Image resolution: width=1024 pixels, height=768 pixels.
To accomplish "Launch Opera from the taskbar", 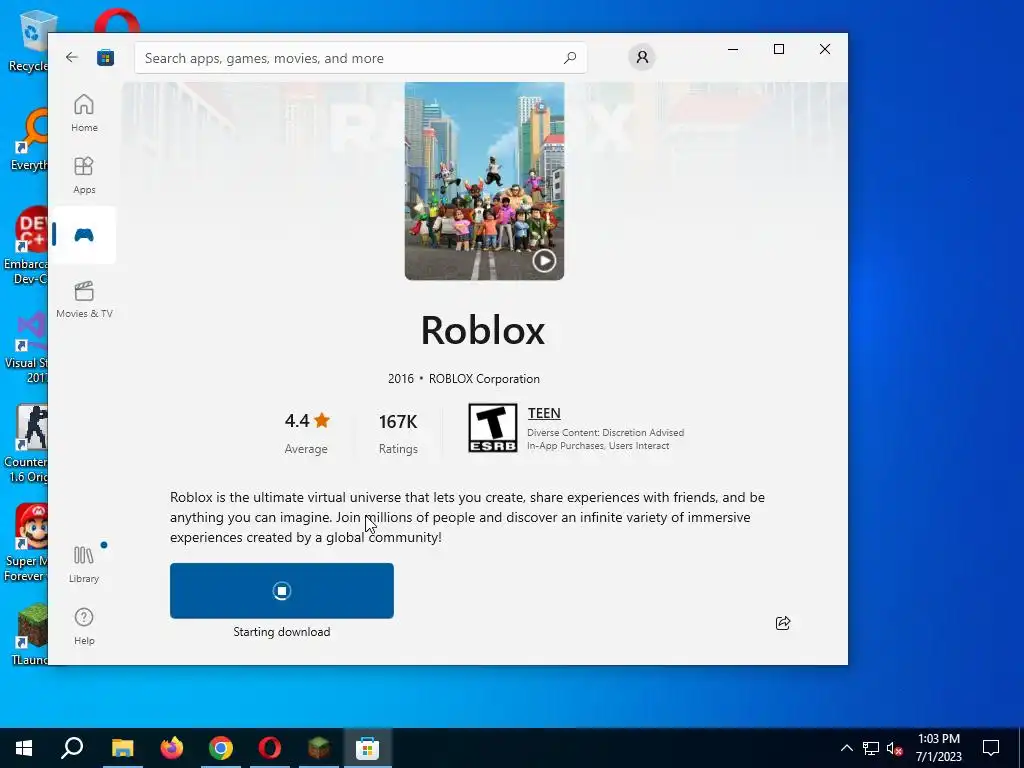I will [270, 748].
